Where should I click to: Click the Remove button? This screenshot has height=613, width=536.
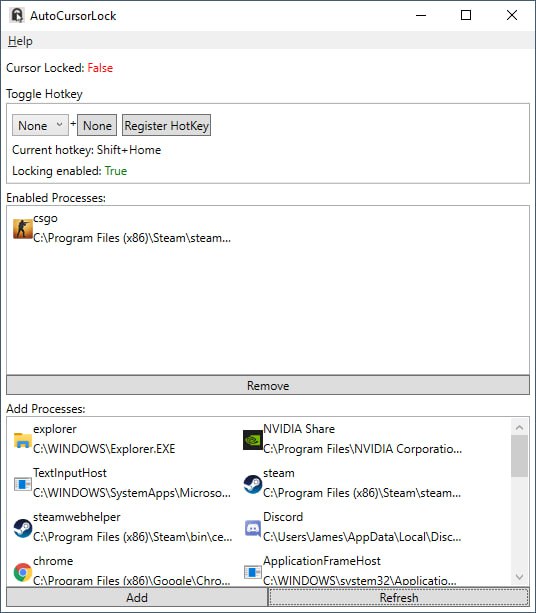[x=268, y=385]
